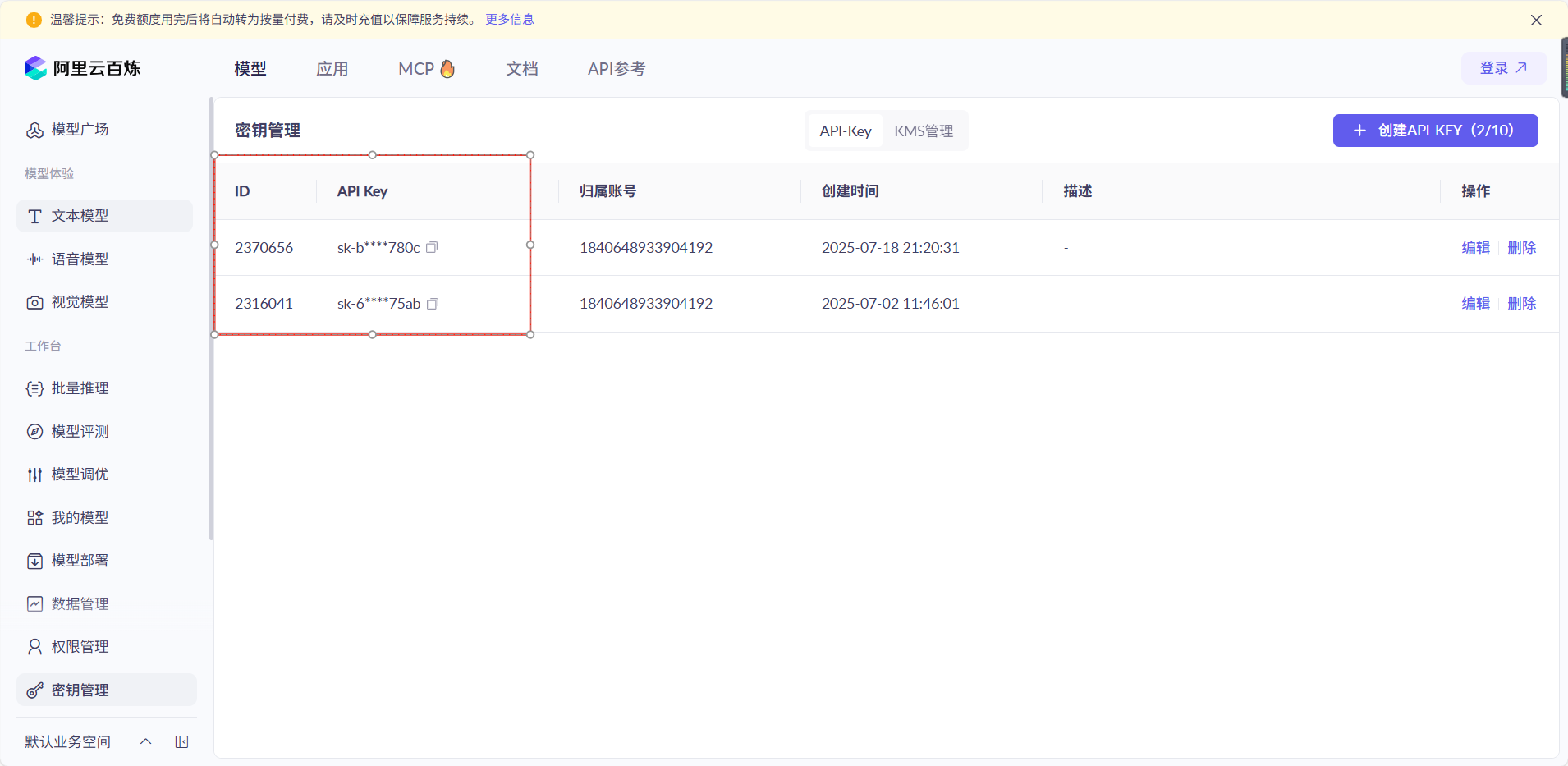
Task: Open the API参考 top navigation tab
Action: pyautogui.click(x=617, y=69)
